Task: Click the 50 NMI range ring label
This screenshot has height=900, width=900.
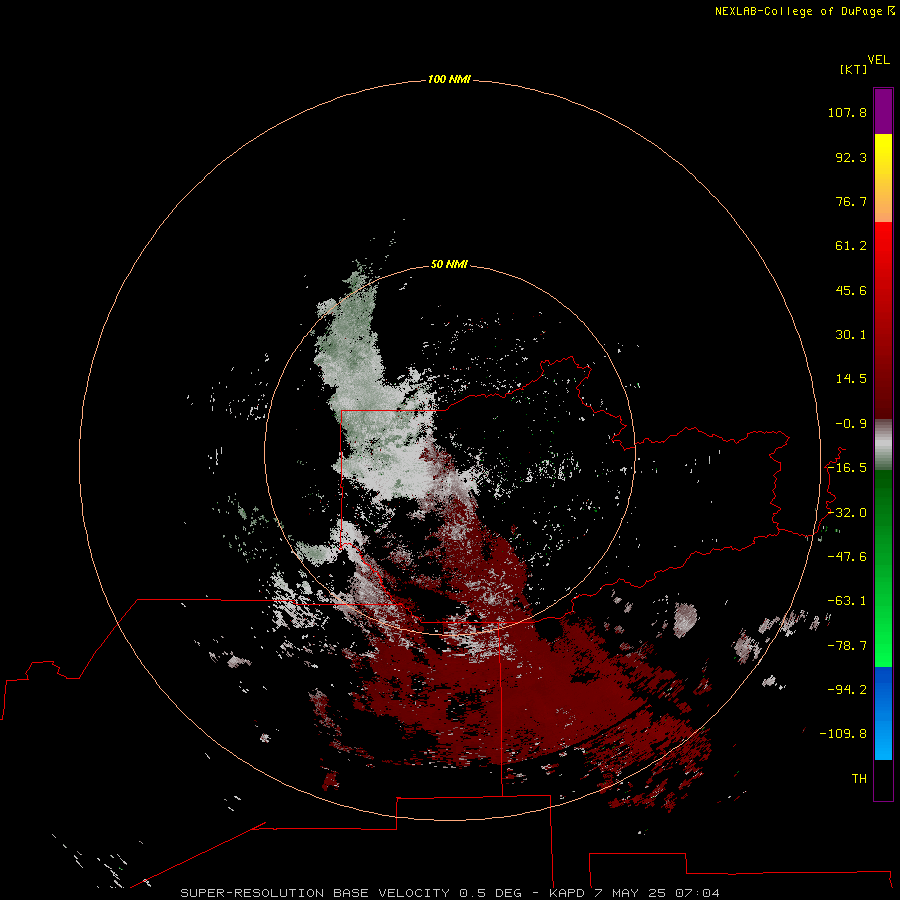Action: (449, 264)
